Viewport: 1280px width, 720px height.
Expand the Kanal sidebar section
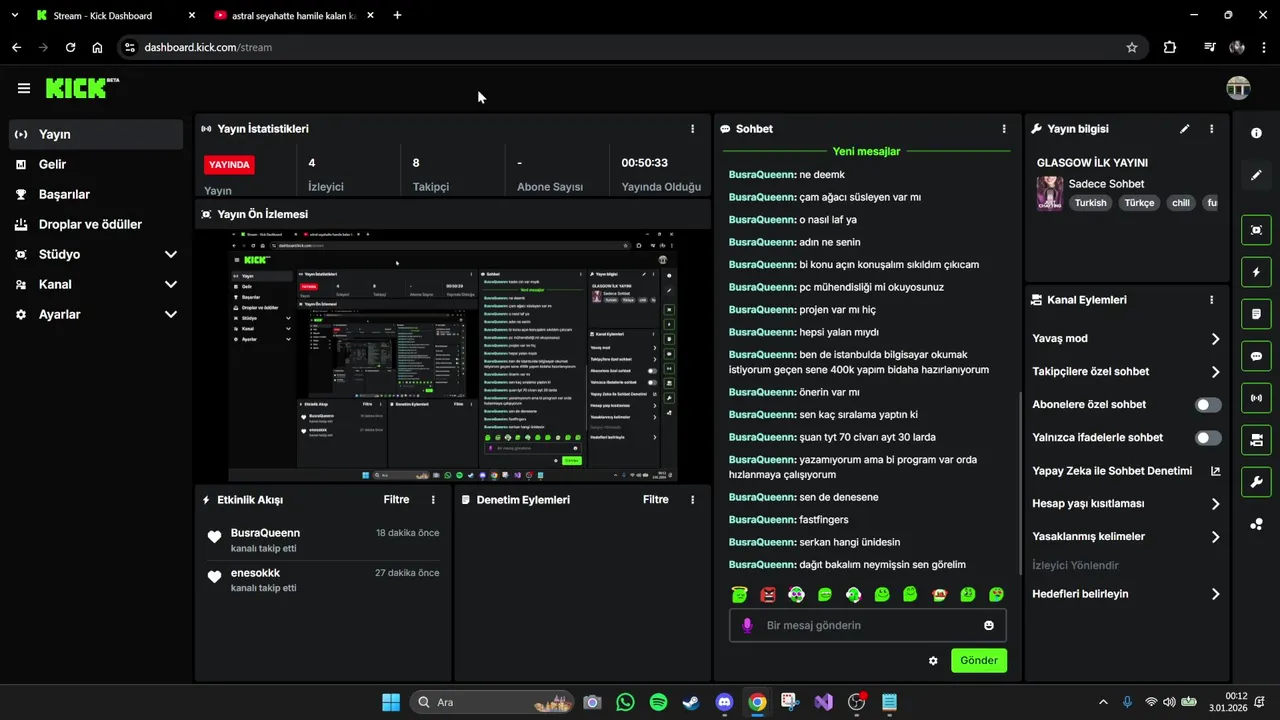(x=170, y=285)
